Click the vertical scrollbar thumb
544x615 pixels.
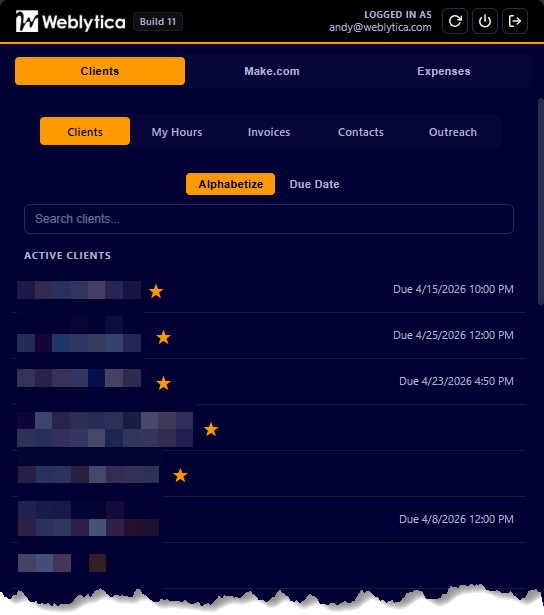tap(541, 201)
